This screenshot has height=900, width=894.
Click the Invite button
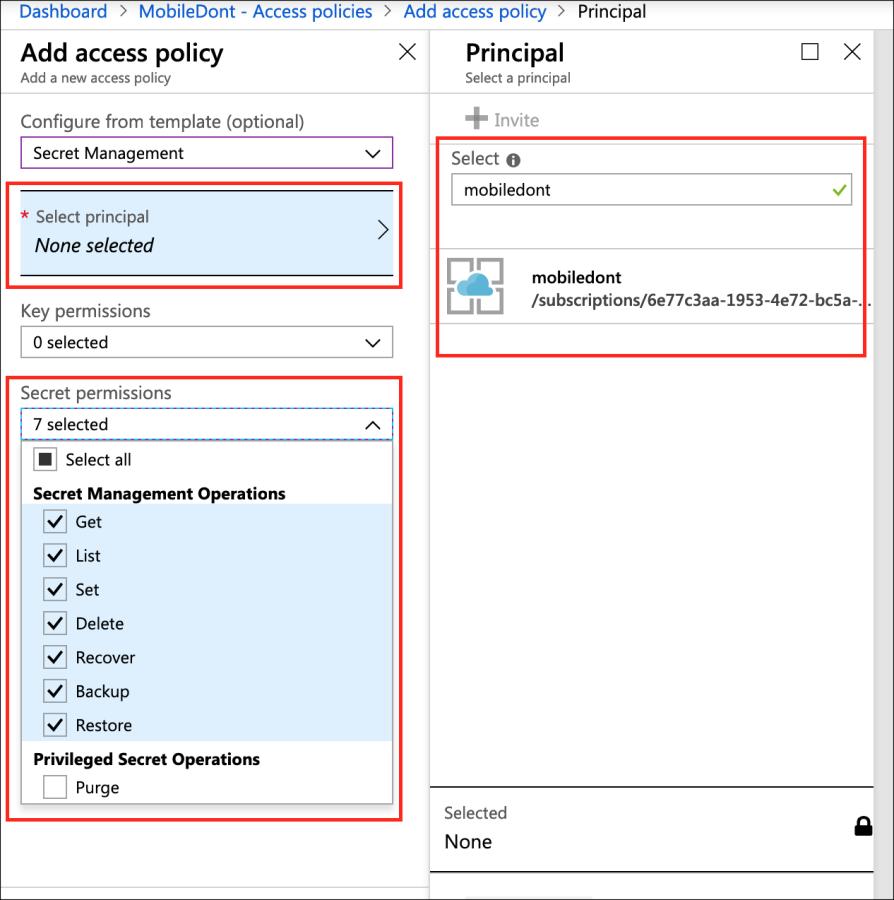coord(502,119)
